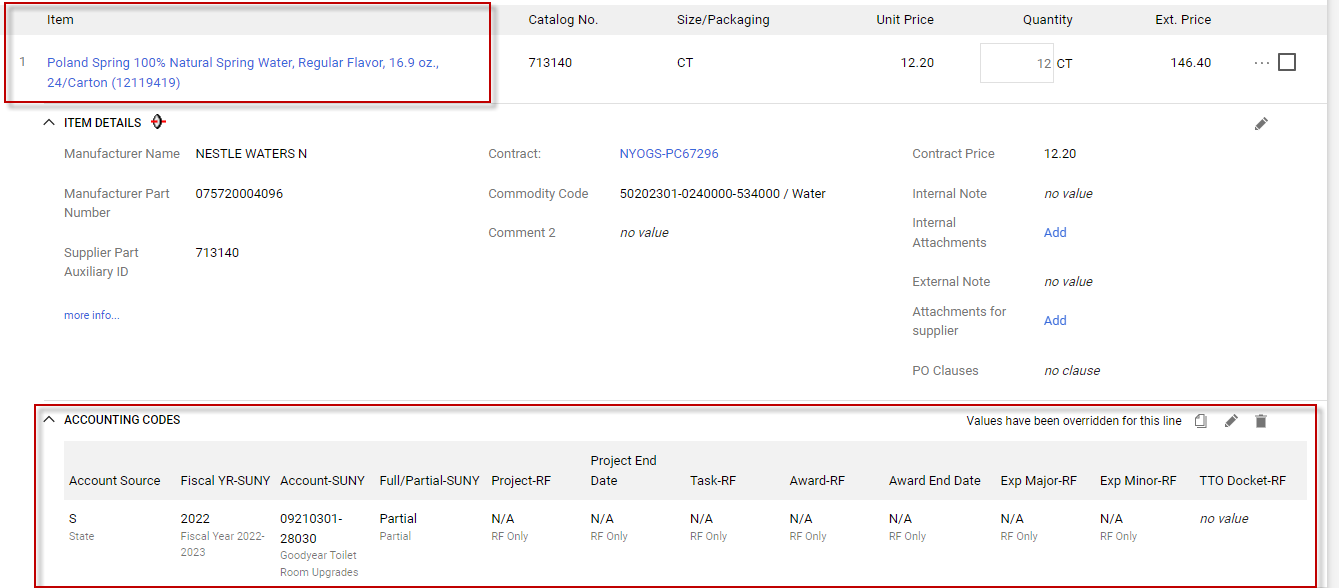Screen dimensions: 1339x588
Task: Delete accounting codes override using trash icon
Action: 1261,421
